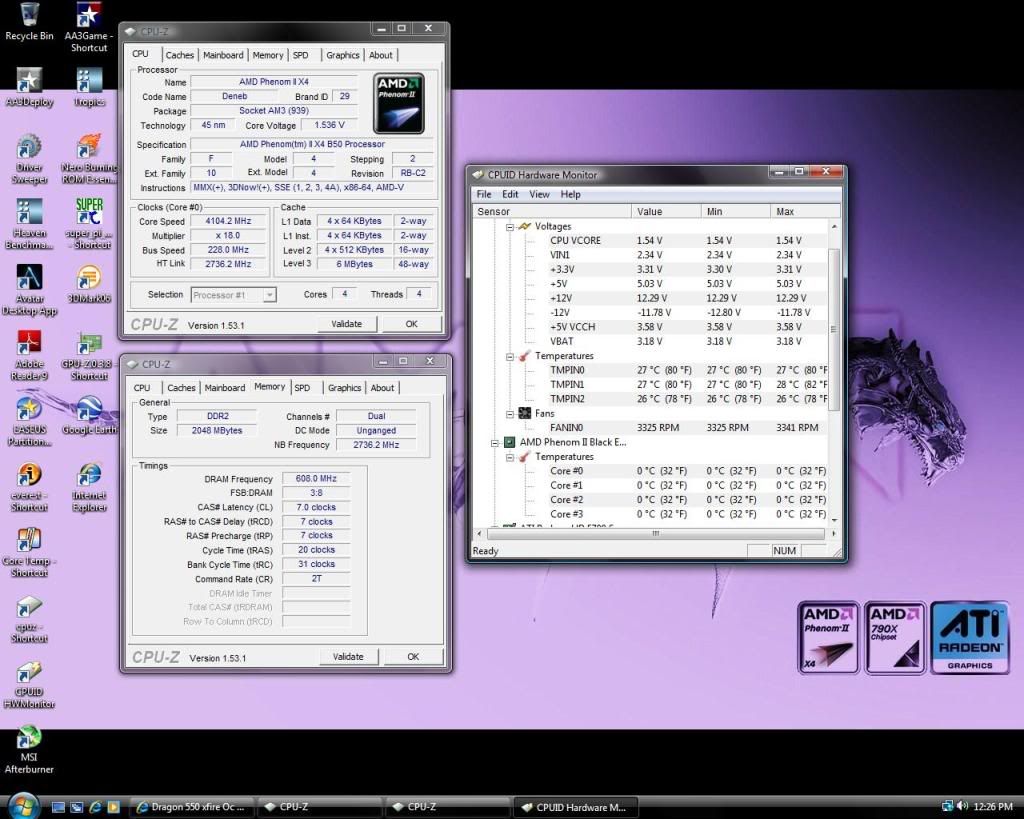Click Validate in the CPU tab window
The image size is (1024, 819).
(x=347, y=324)
